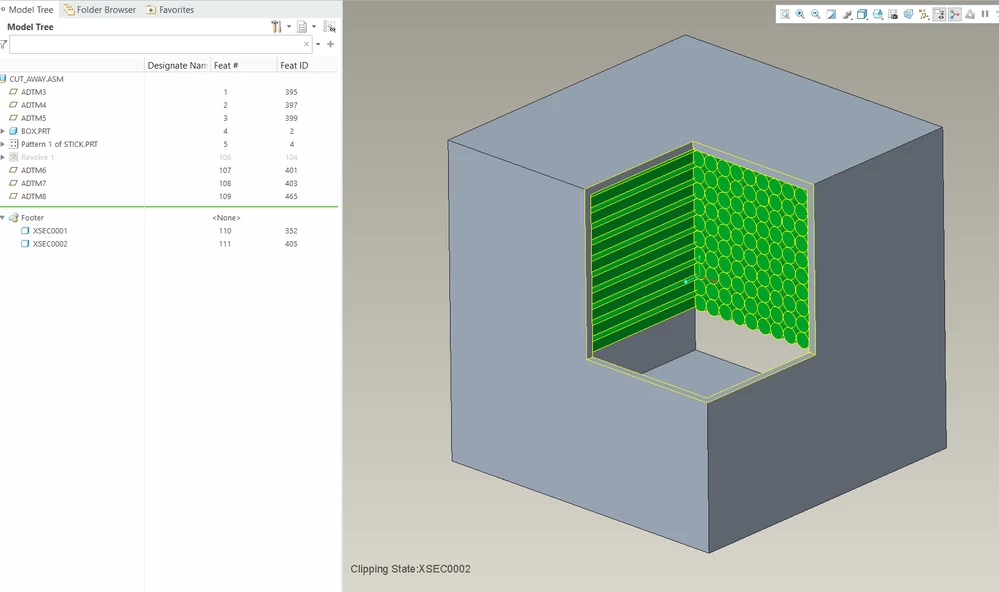
Task: Click the Clipping State:XSEC0002 label
Action: [410, 569]
